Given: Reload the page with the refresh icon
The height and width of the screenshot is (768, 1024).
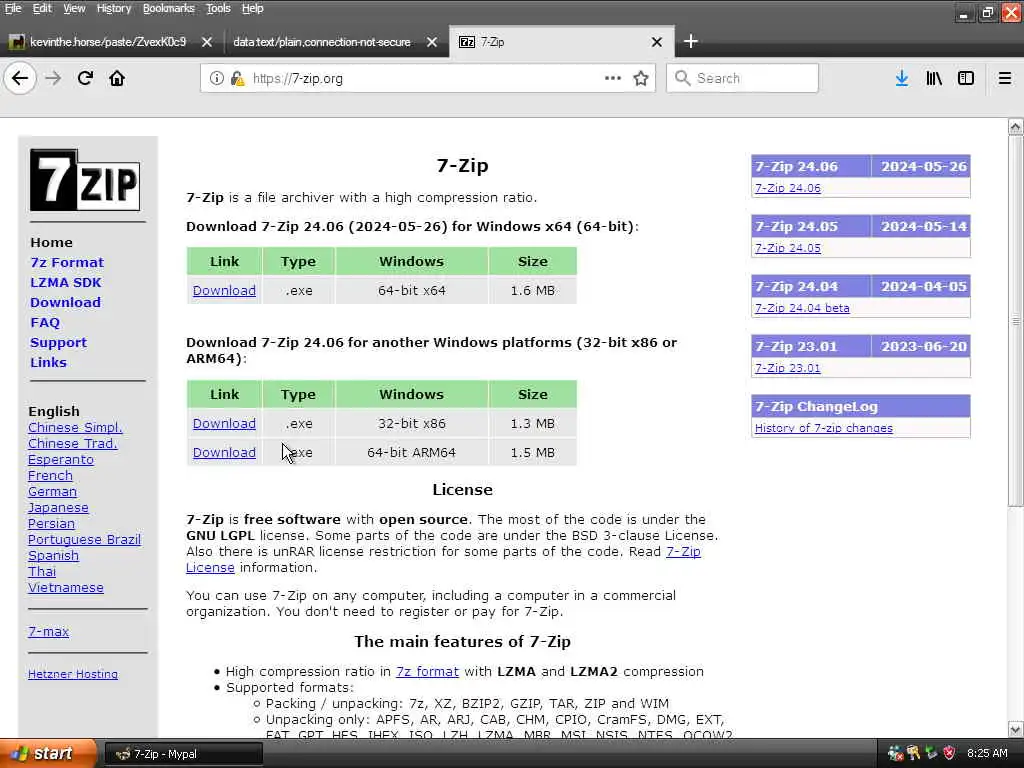Looking at the screenshot, I should pos(85,78).
